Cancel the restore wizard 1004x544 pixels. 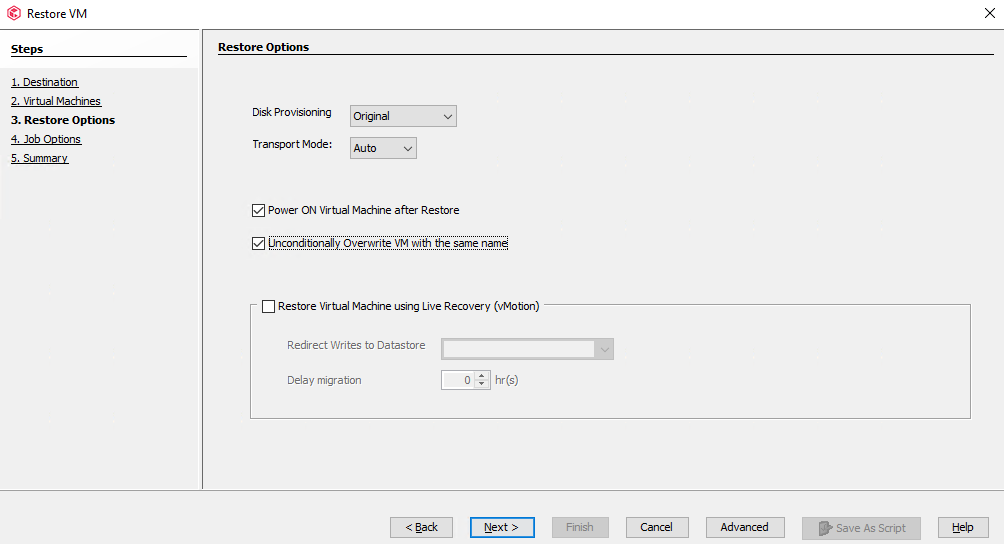(656, 527)
